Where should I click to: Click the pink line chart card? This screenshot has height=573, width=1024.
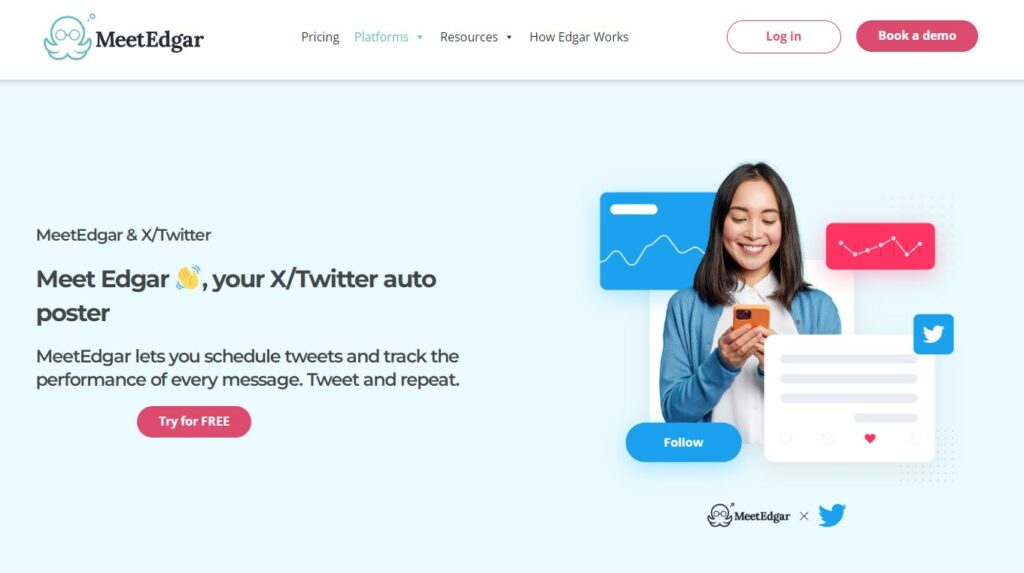point(880,246)
